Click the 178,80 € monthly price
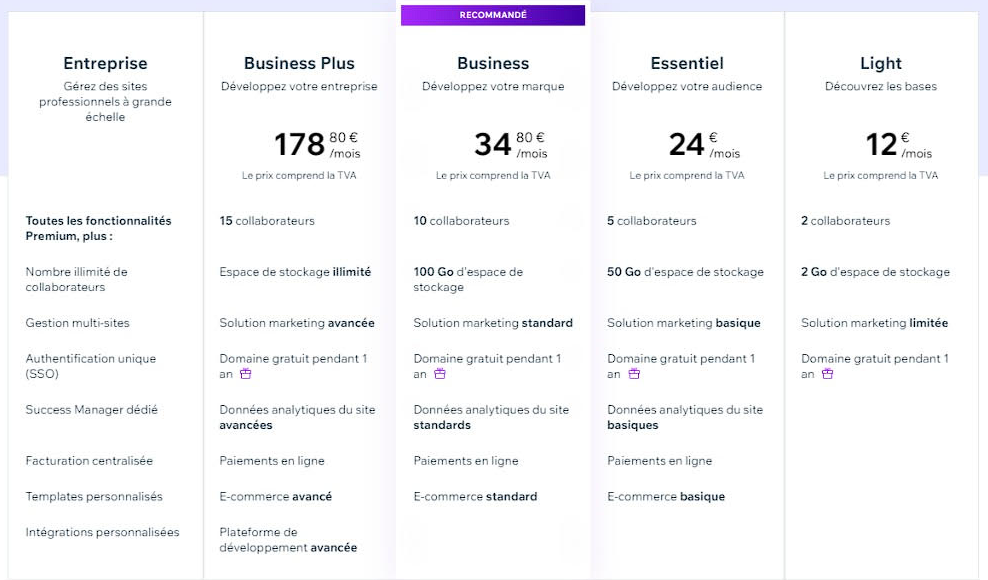Image resolution: width=988 pixels, height=580 pixels. pyautogui.click(x=318, y=144)
